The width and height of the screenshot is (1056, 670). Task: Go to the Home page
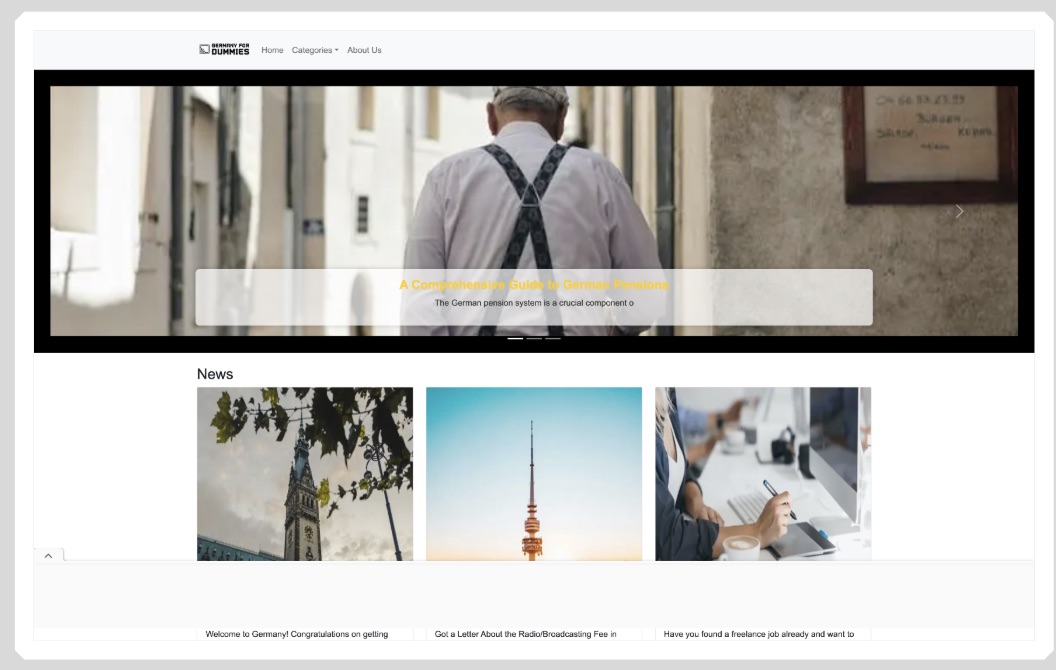pyautogui.click(x=272, y=50)
